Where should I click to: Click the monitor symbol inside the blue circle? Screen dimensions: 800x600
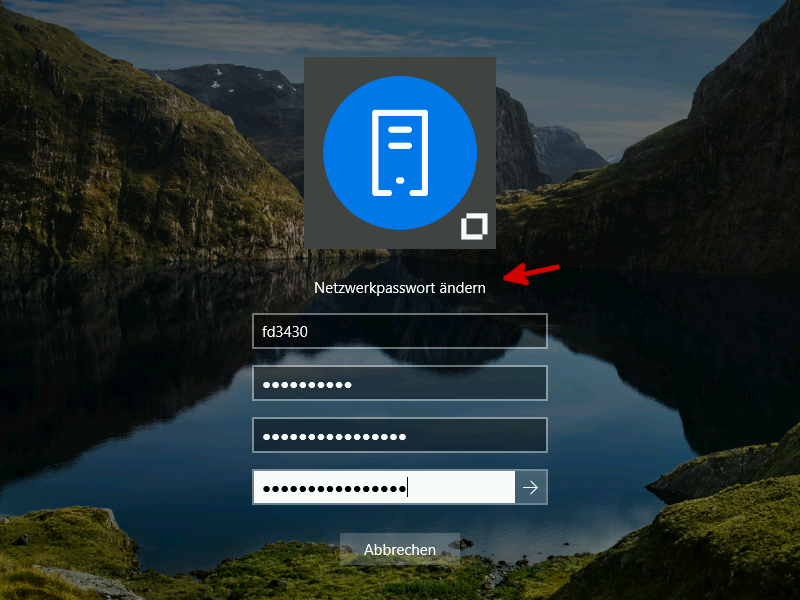400,150
